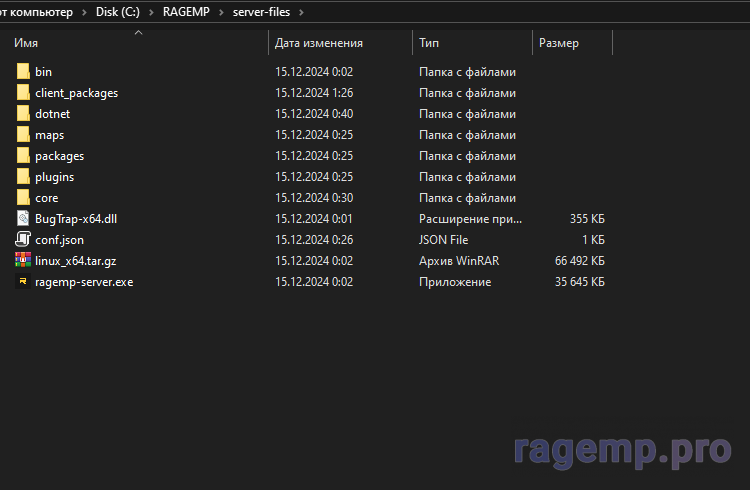Click the size 66 492 КБ
Image resolution: width=750 pixels, height=490 pixels.
[x=580, y=261]
